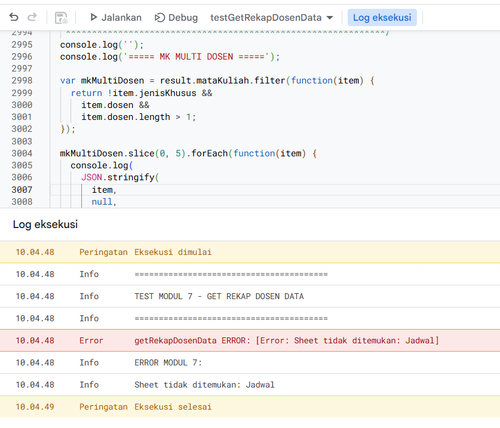Viewport: 500px width, 428px height.
Task: Run the script with Jalankan
Action: pos(115,17)
